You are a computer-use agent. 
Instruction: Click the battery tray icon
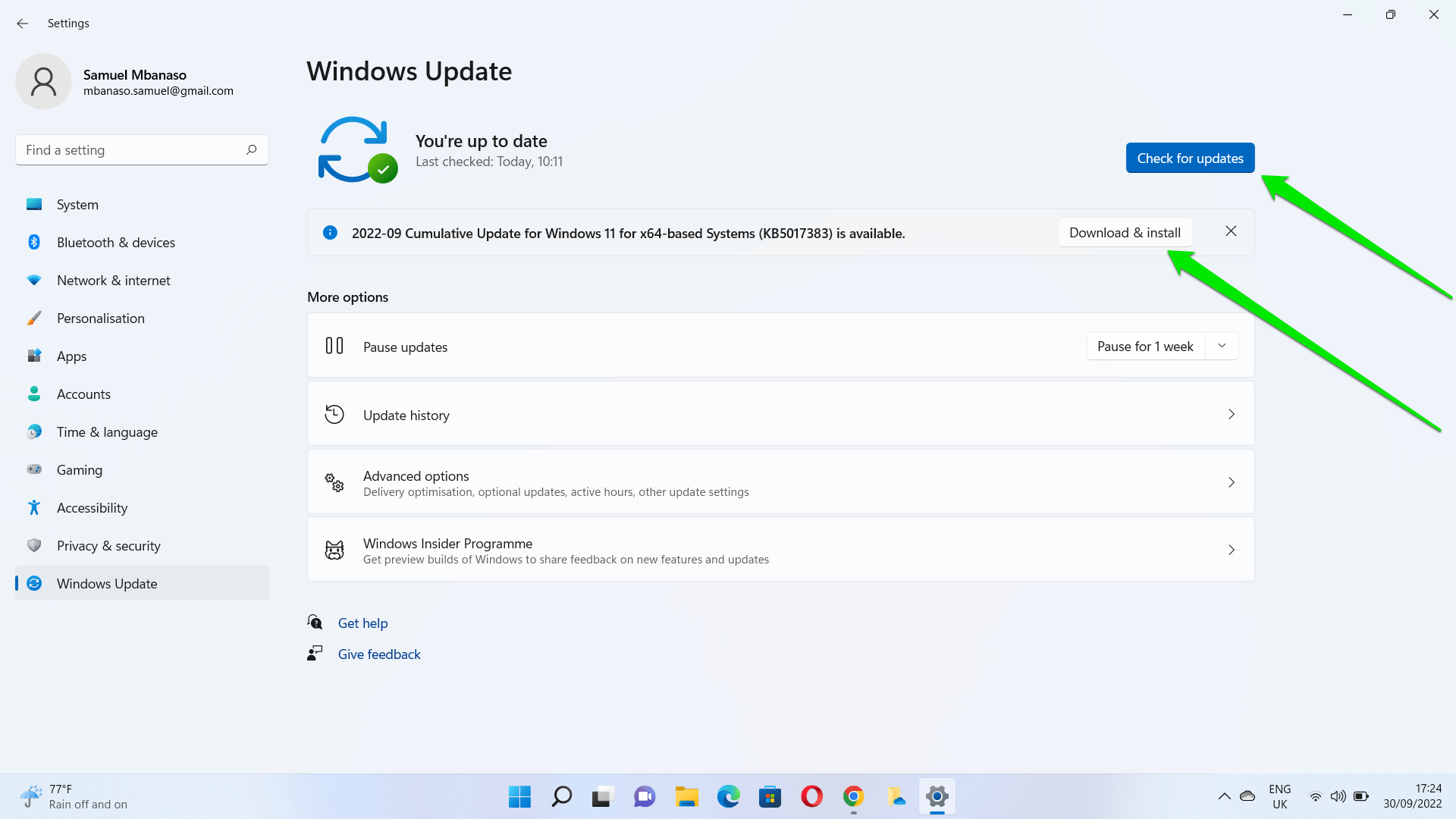[1361, 796]
